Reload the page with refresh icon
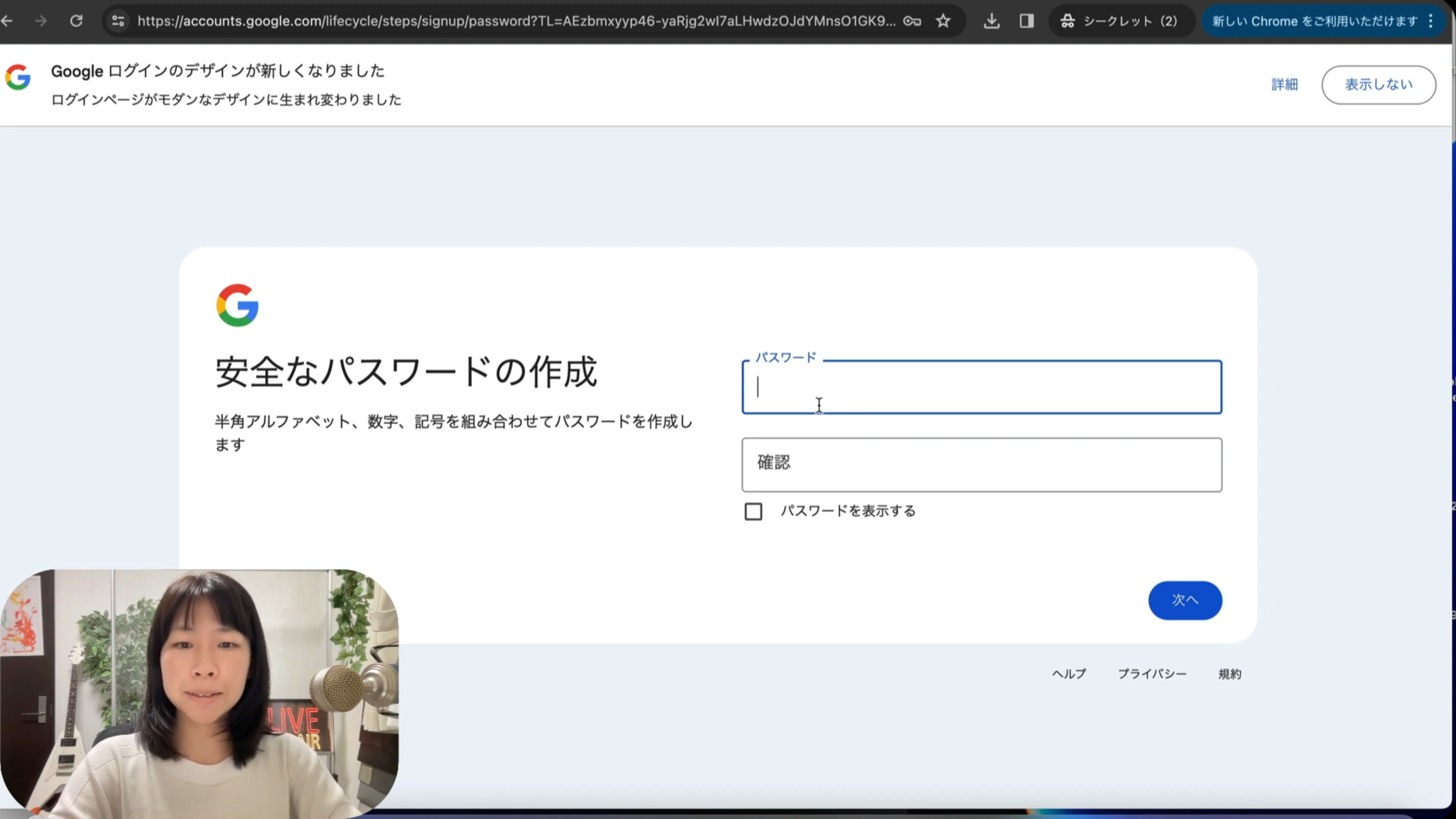 click(x=76, y=21)
